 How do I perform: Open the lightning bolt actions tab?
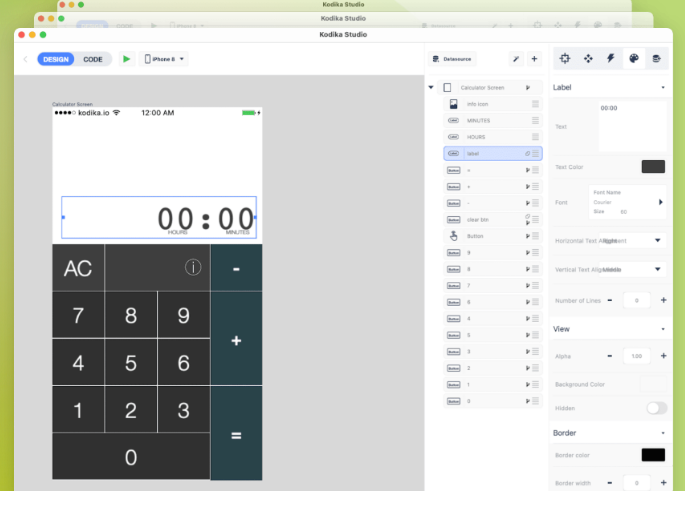coord(611,59)
